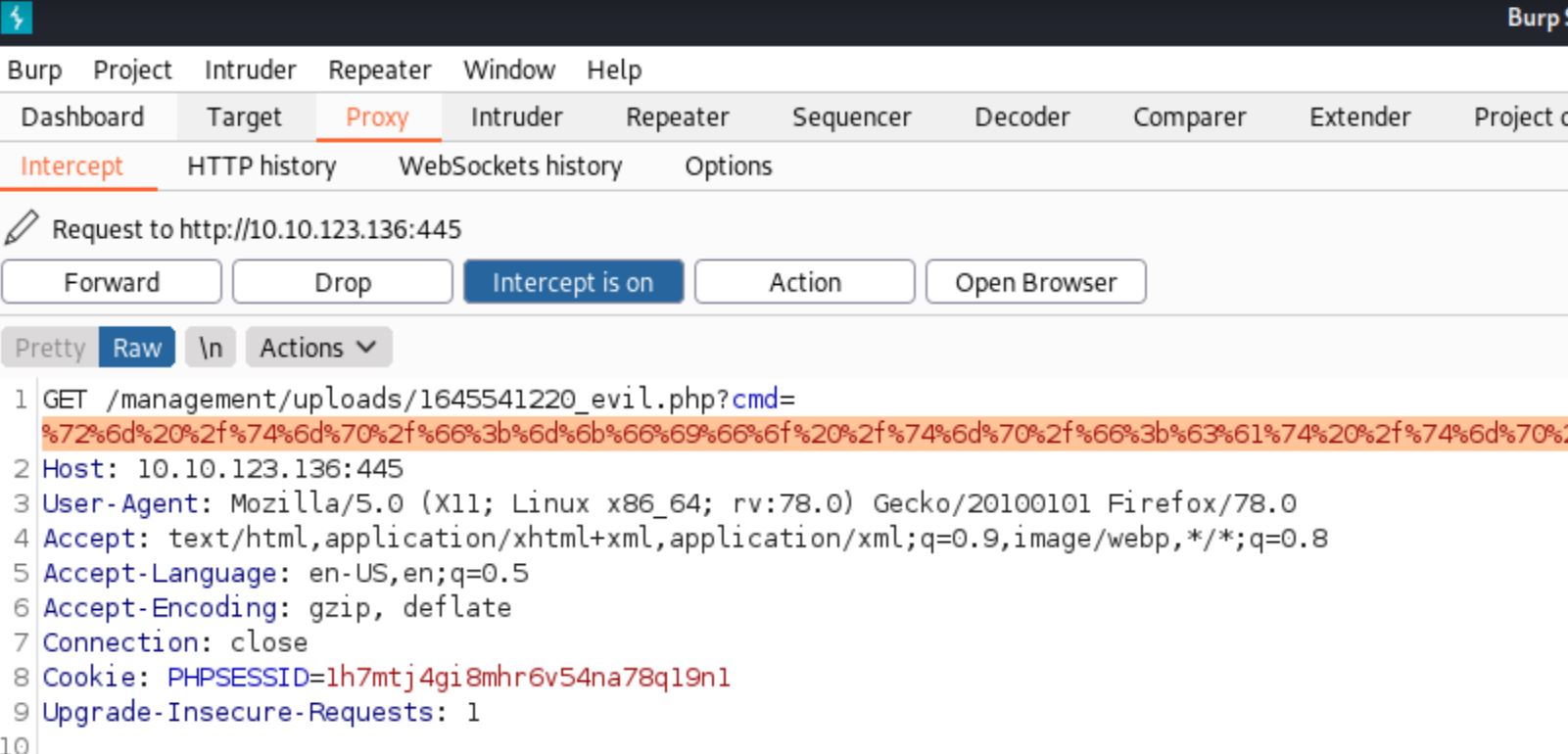Open the Burp menu

click(x=35, y=71)
